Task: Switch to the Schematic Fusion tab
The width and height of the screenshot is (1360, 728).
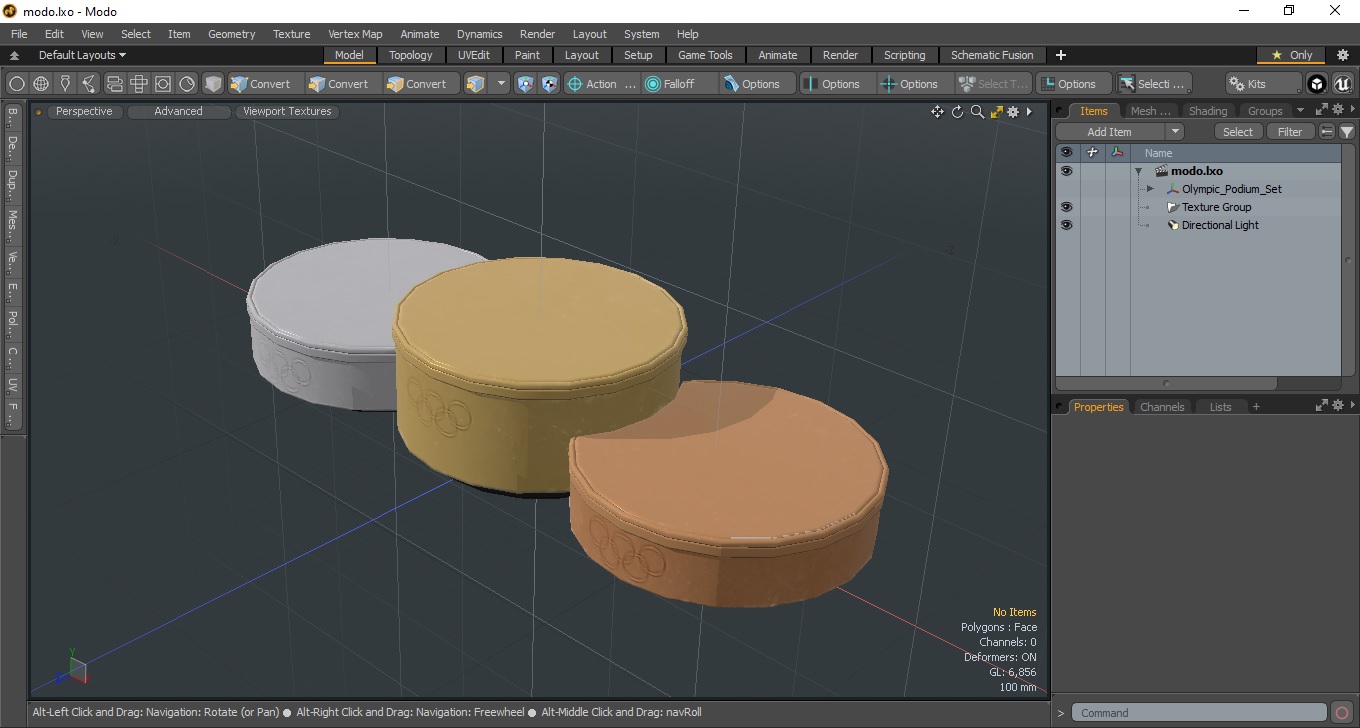Action: click(x=992, y=55)
